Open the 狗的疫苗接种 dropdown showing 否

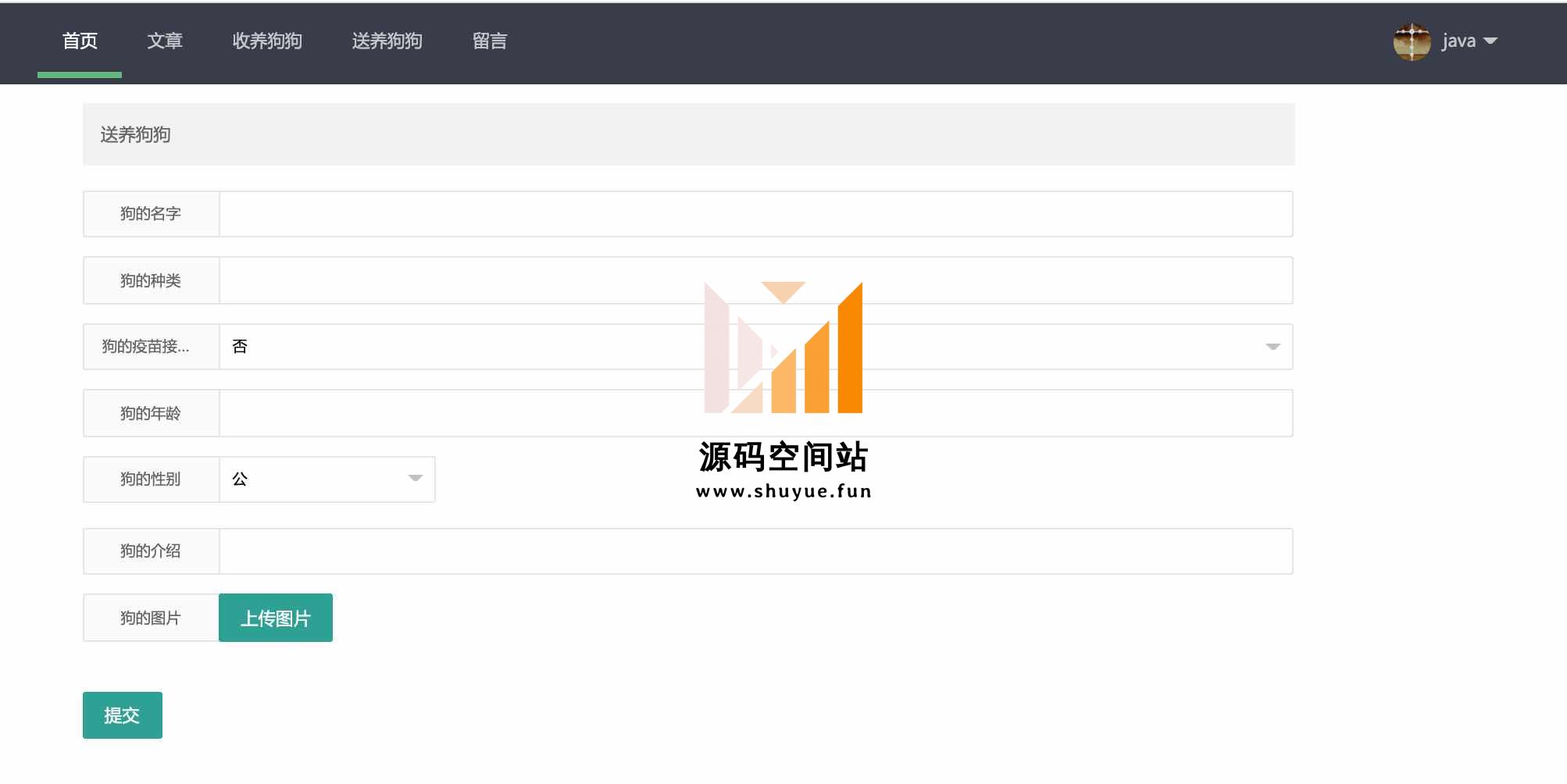755,347
